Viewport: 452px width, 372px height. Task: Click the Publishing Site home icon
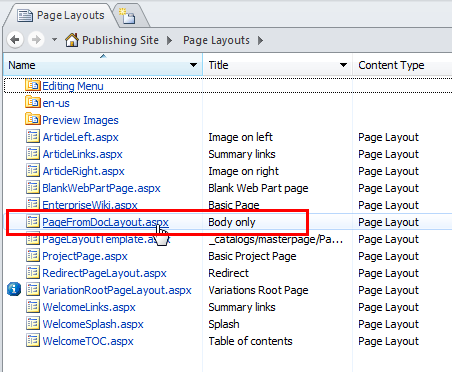[72, 40]
